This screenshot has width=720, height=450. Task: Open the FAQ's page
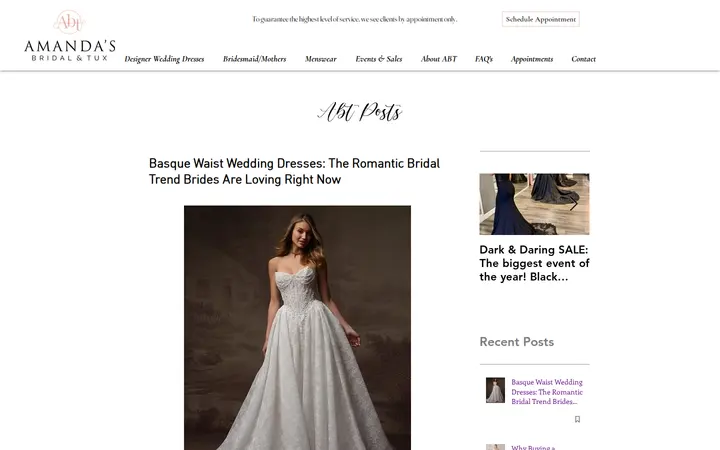point(484,59)
